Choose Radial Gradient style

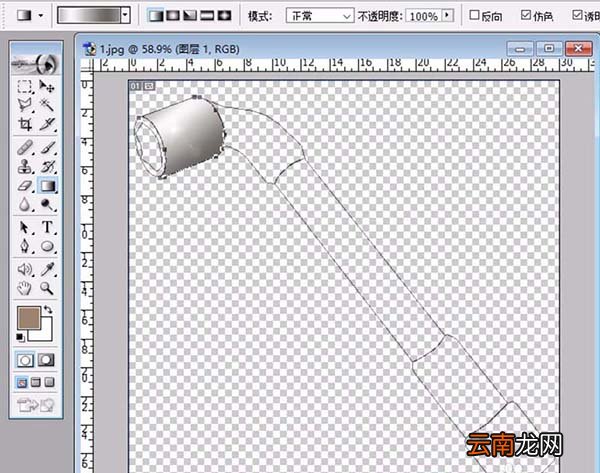pyautogui.click(x=173, y=16)
